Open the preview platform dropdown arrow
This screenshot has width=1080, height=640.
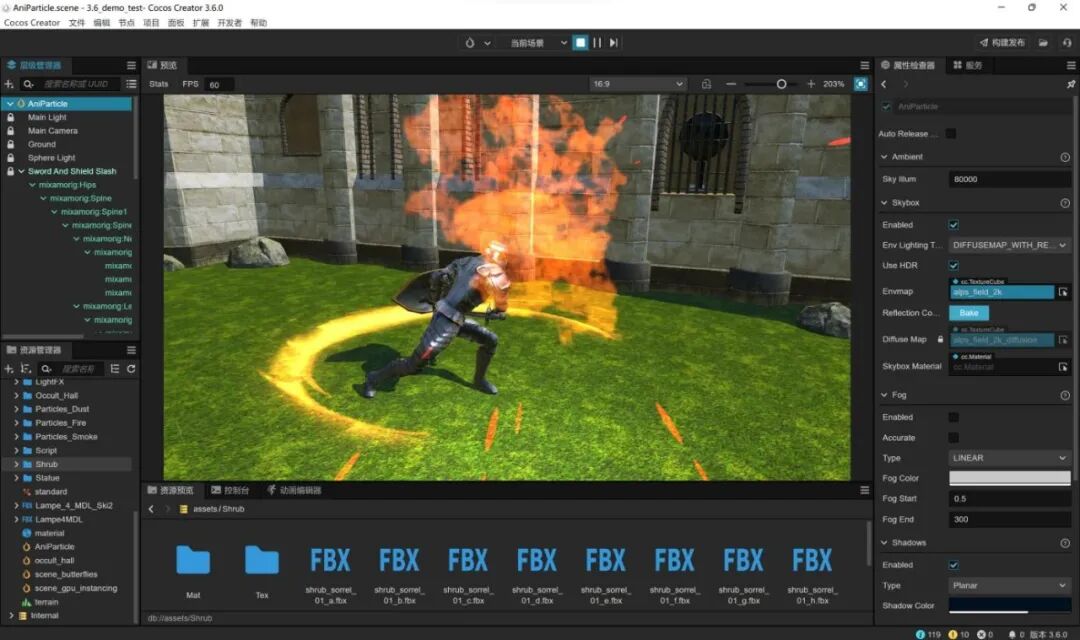click(487, 43)
